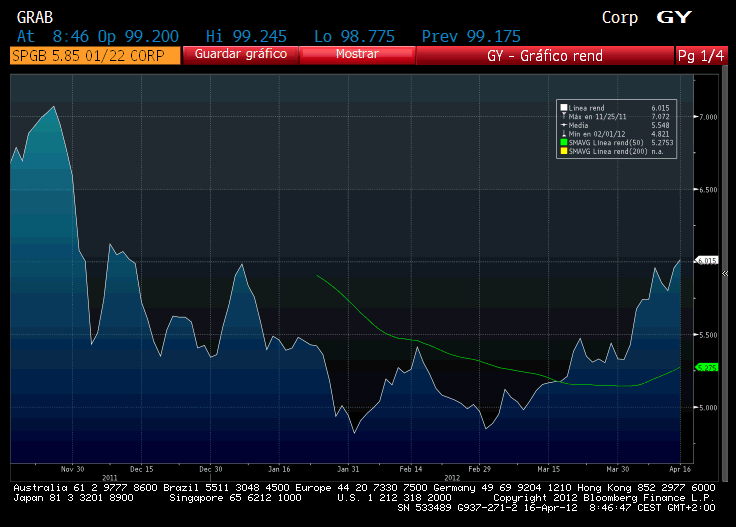Select the GRAB command text at top
The image size is (736, 527).
coord(35,17)
